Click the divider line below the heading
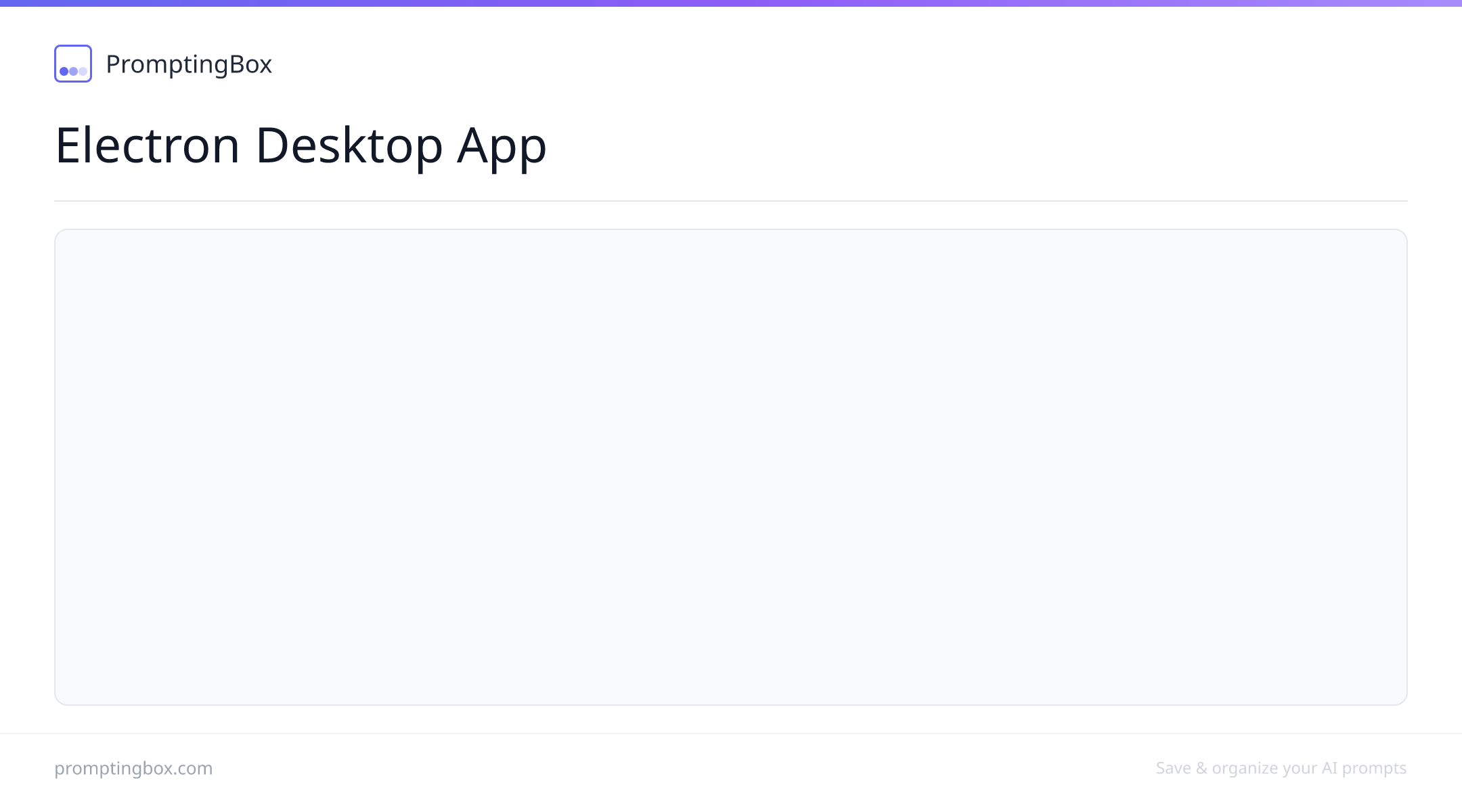The image size is (1462, 812). coord(731,201)
